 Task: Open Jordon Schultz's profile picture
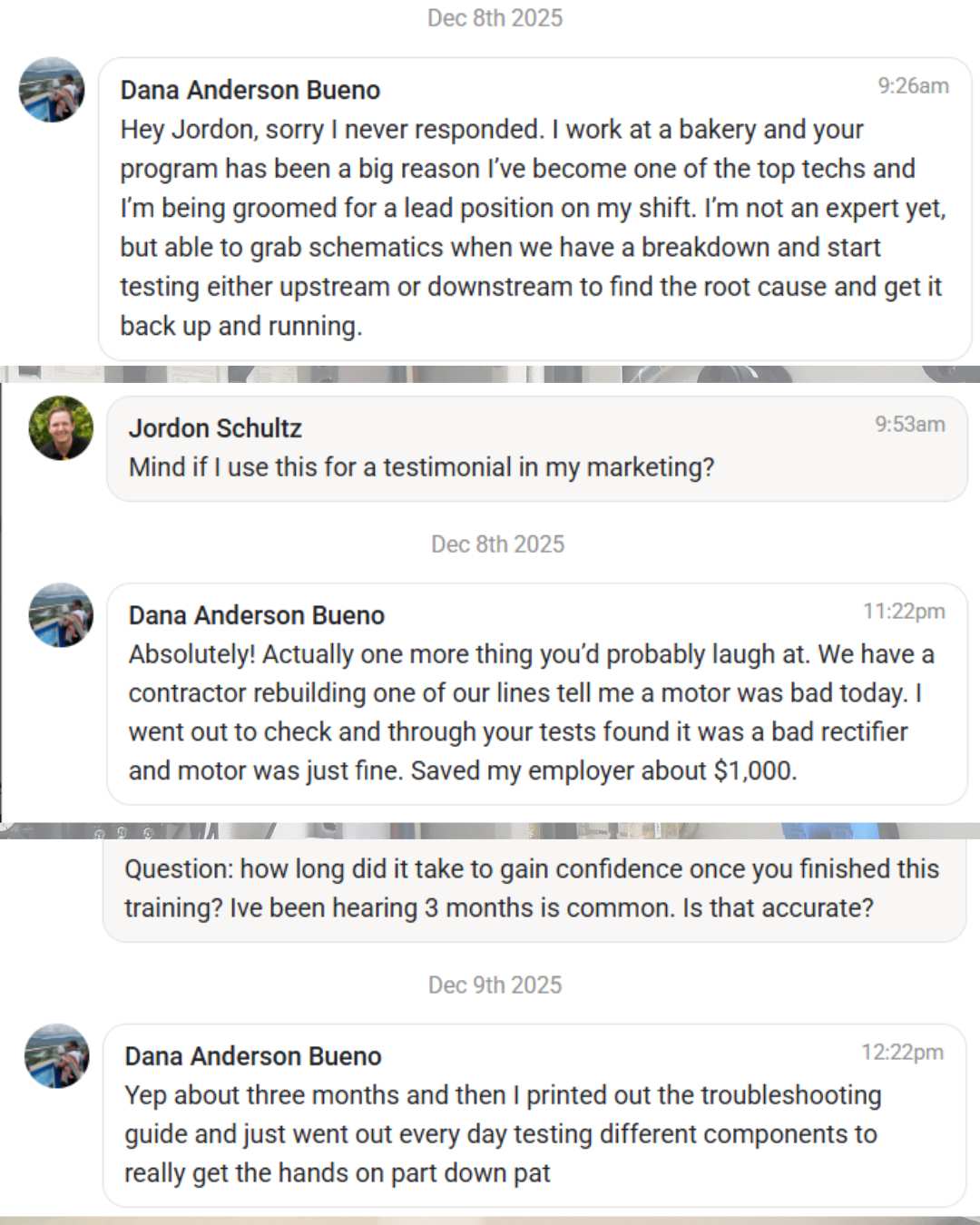[61, 428]
